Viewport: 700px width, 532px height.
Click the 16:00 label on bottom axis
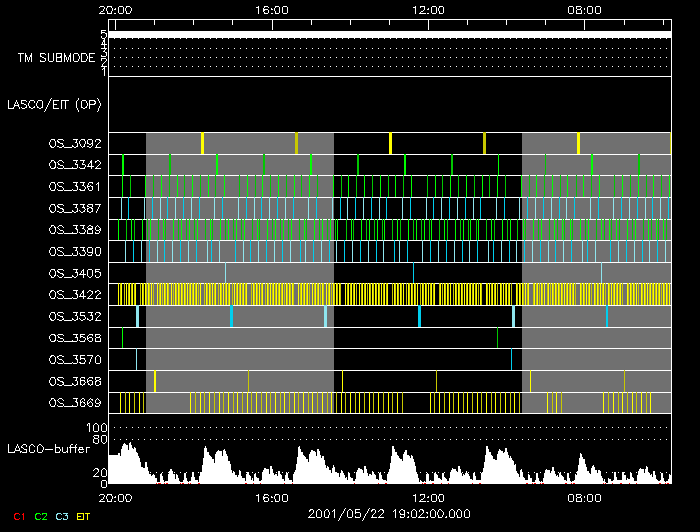coord(272,497)
